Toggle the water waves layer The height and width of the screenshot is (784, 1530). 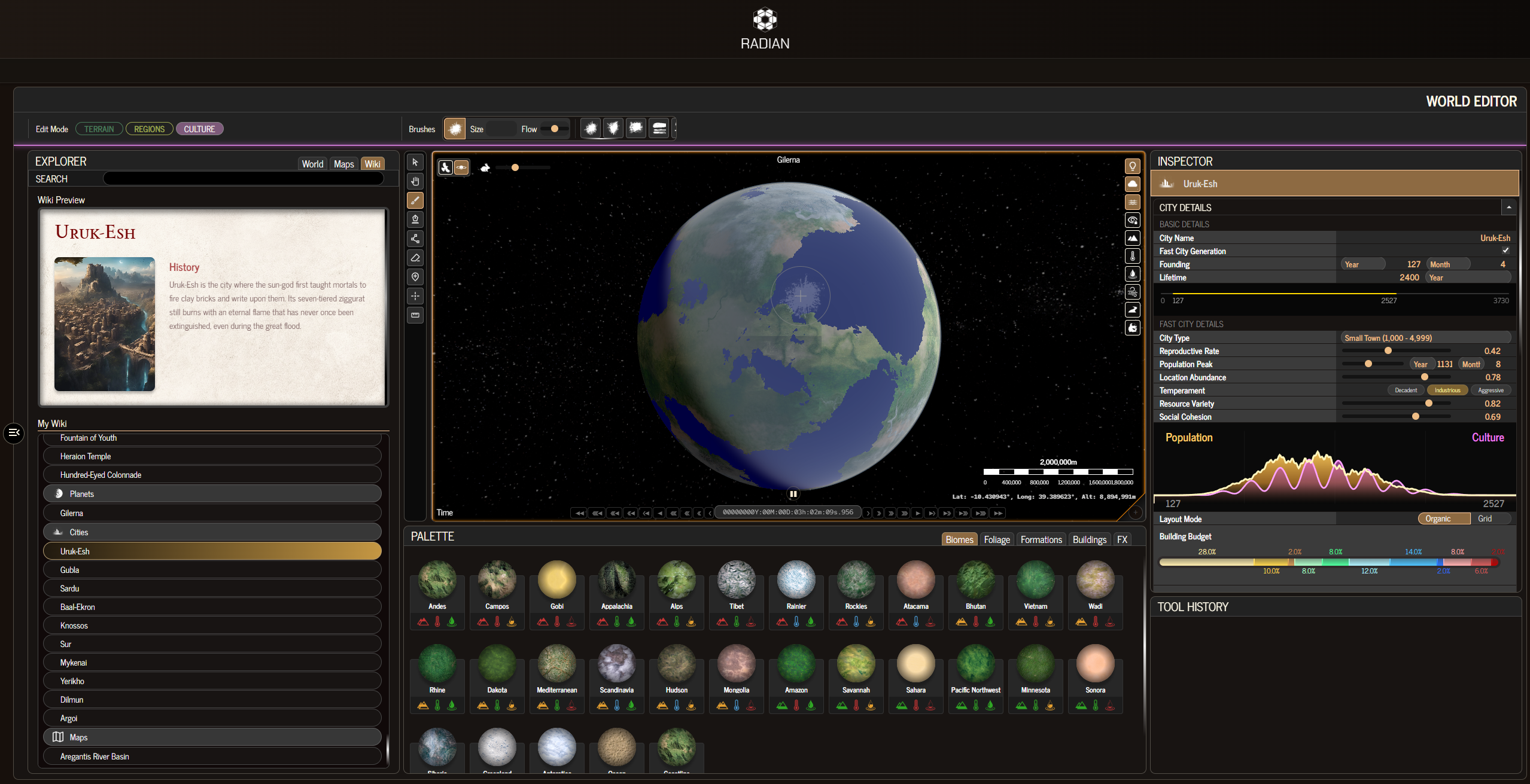coord(1133,202)
